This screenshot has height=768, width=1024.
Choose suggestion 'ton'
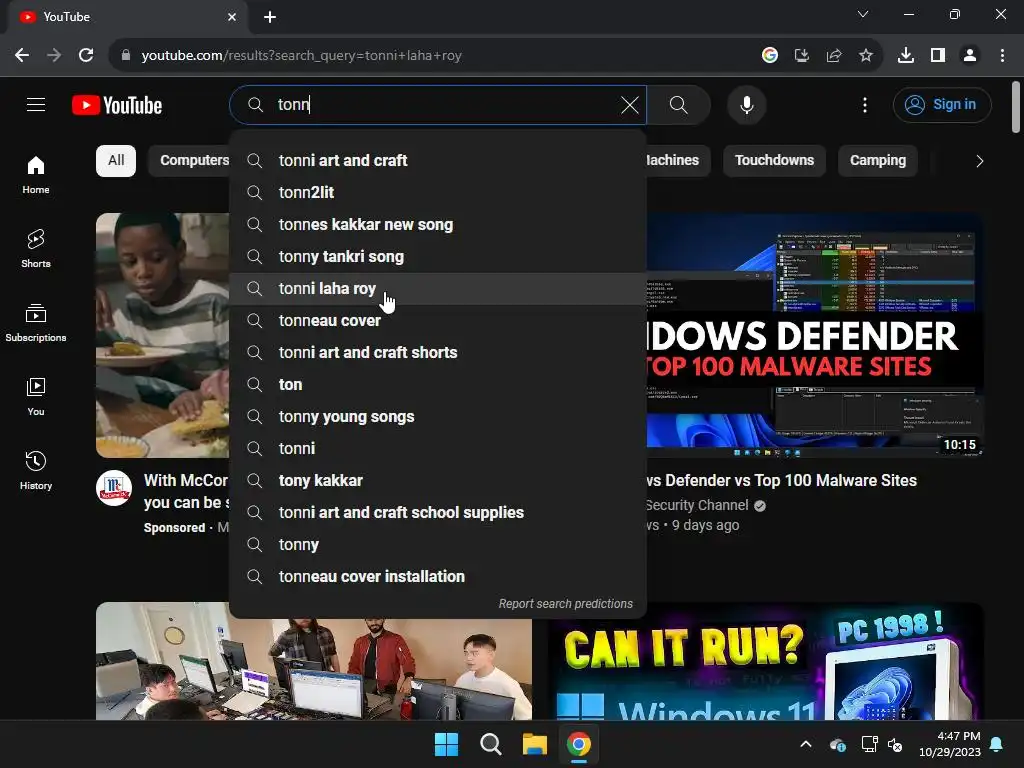tap(438, 384)
